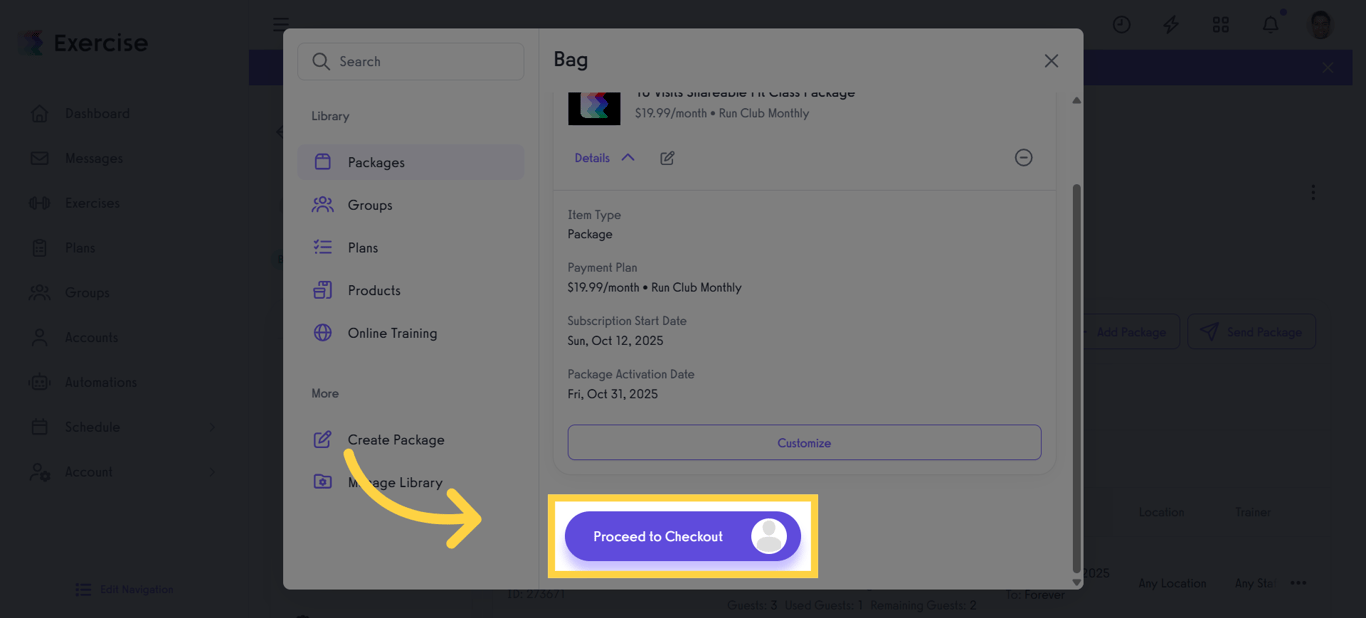Click the Schedule calendar icon

click(40, 427)
